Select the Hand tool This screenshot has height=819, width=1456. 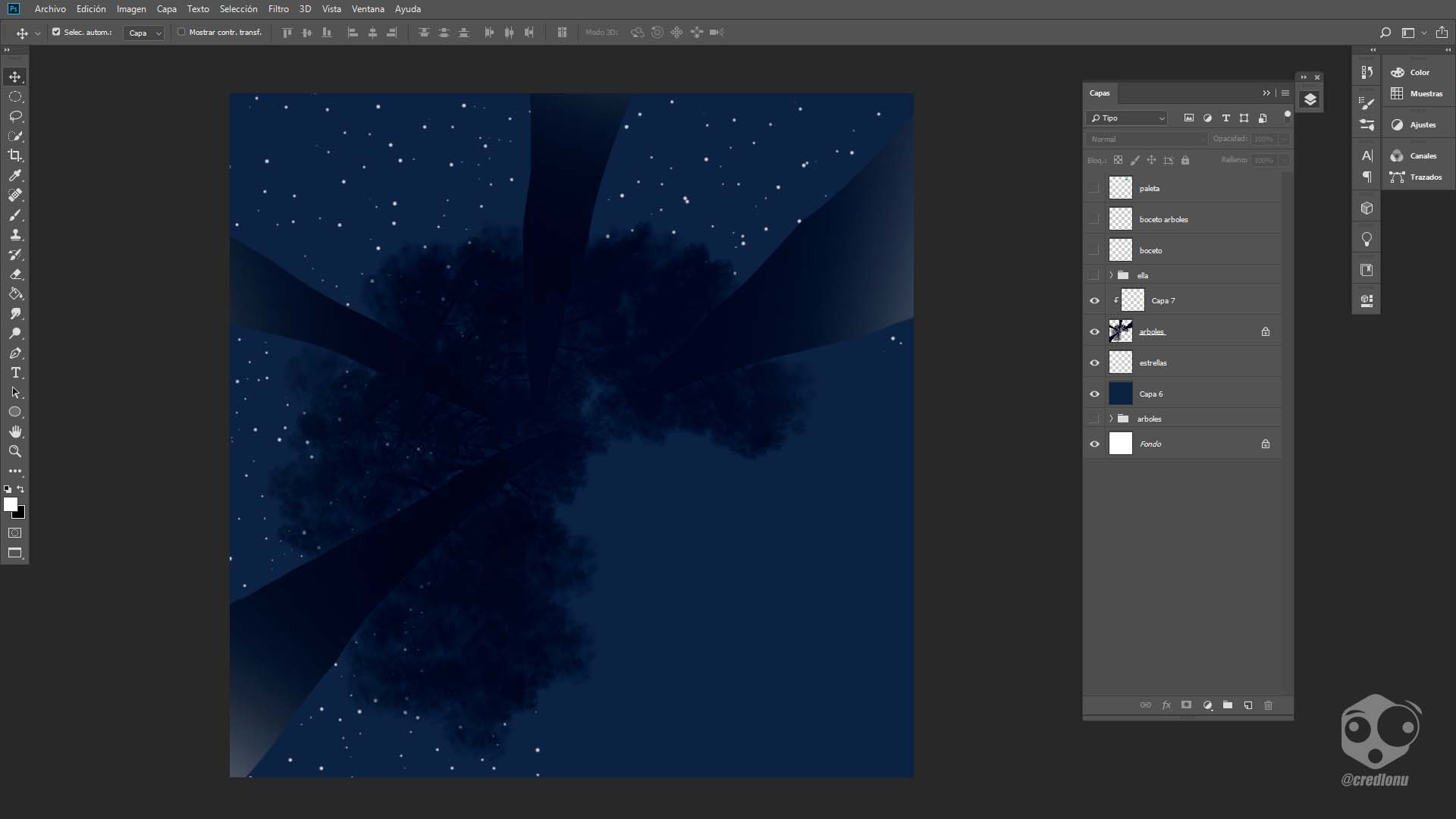(15, 431)
